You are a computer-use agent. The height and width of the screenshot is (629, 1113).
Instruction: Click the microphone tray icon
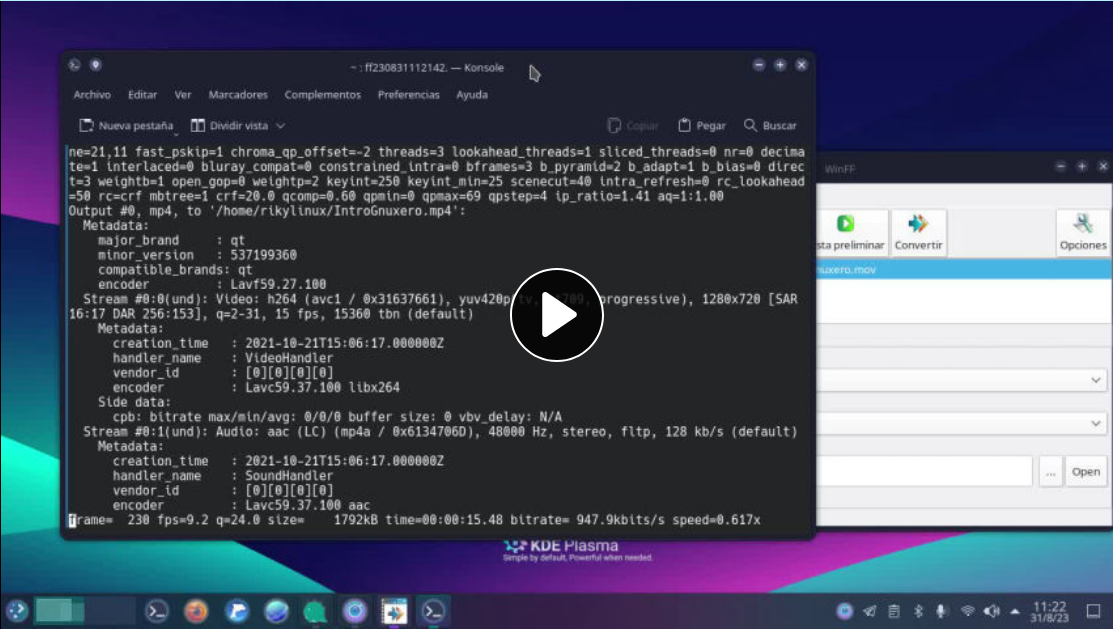(941, 611)
